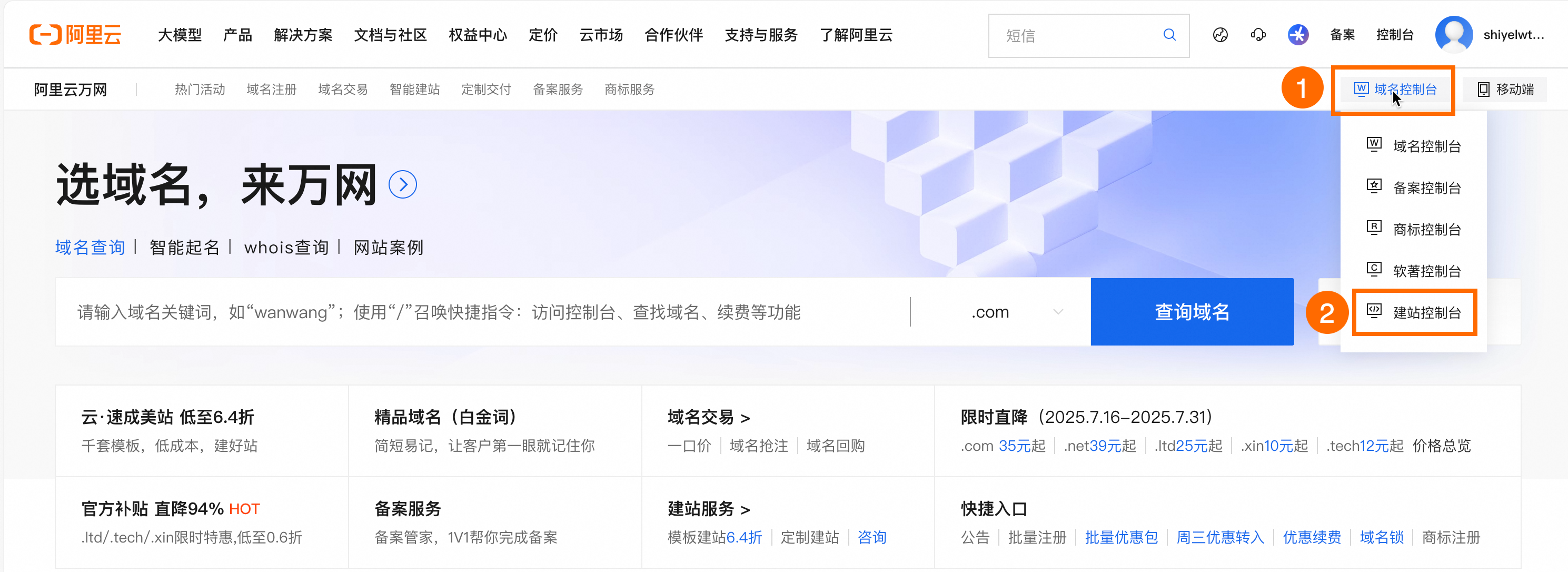Open the AI assistant star icon
The width and height of the screenshot is (1568, 572).
coord(1298,35)
